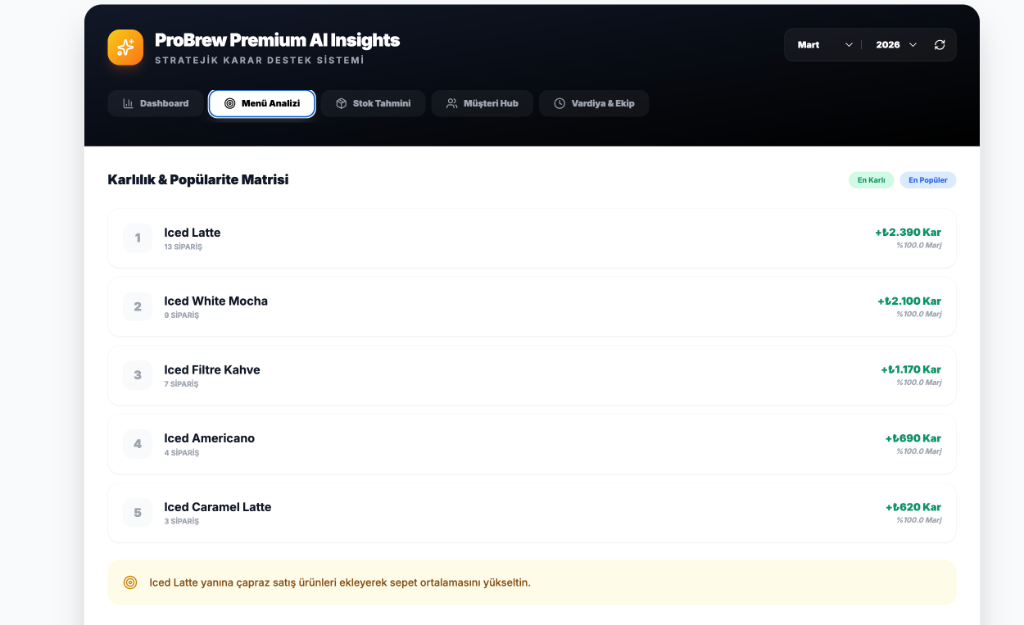Click the target icon in yellow tip banner
Viewport: 1024px width, 625px height.
coord(130,582)
